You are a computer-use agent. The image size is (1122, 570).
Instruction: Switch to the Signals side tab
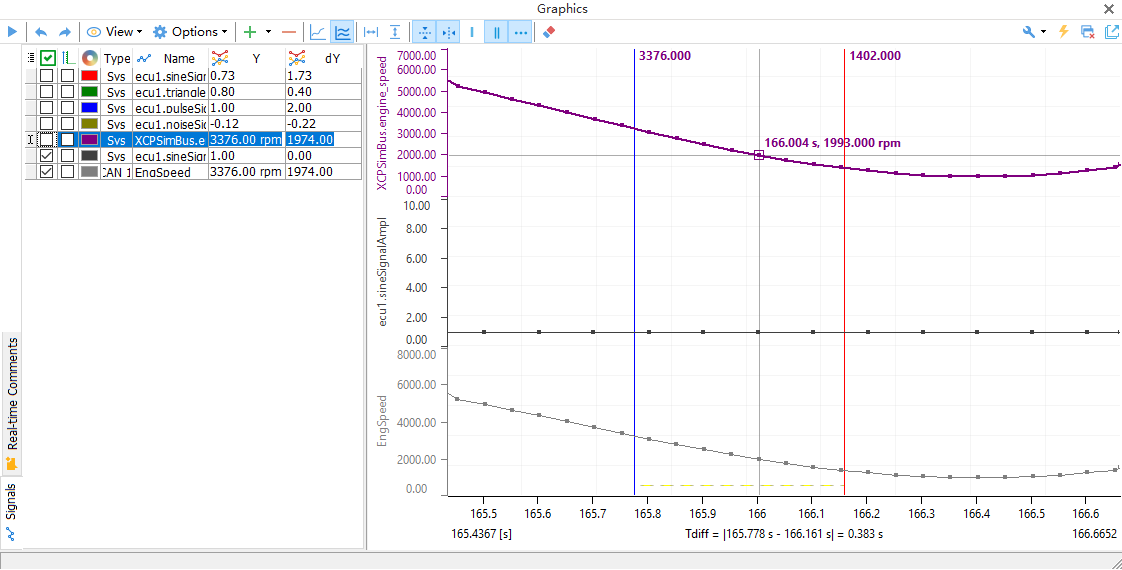[x=11, y=512]
